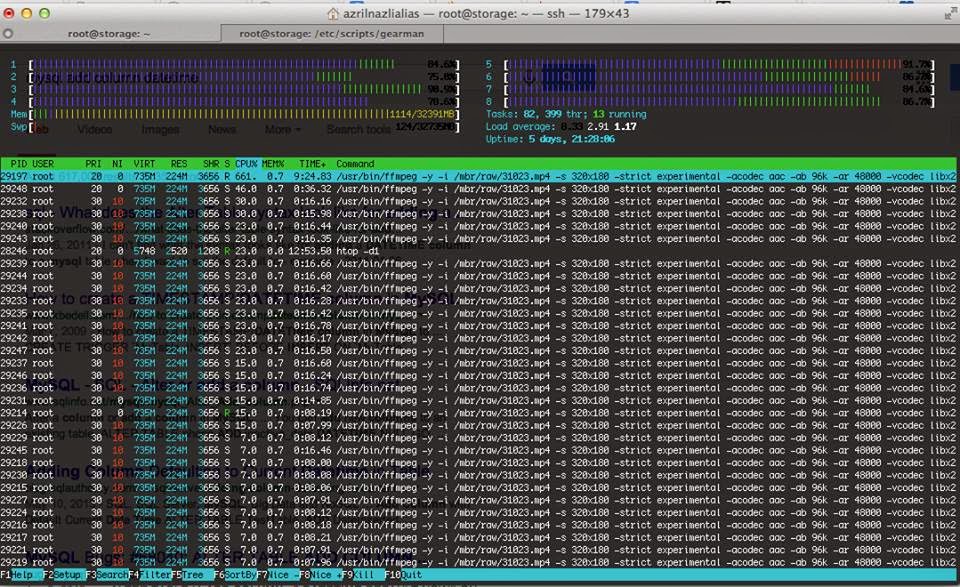
Task: Open the F6 SortBy option
Action: click(235, 575)
